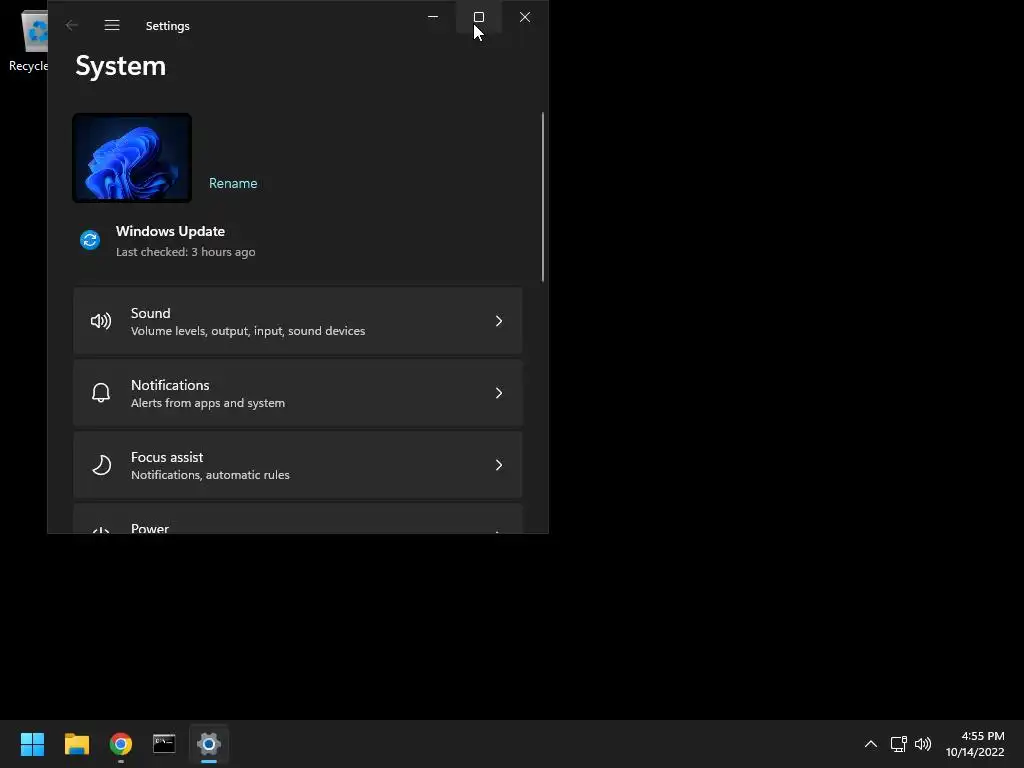Click the 'Settings' title bar label

[168, 26]
